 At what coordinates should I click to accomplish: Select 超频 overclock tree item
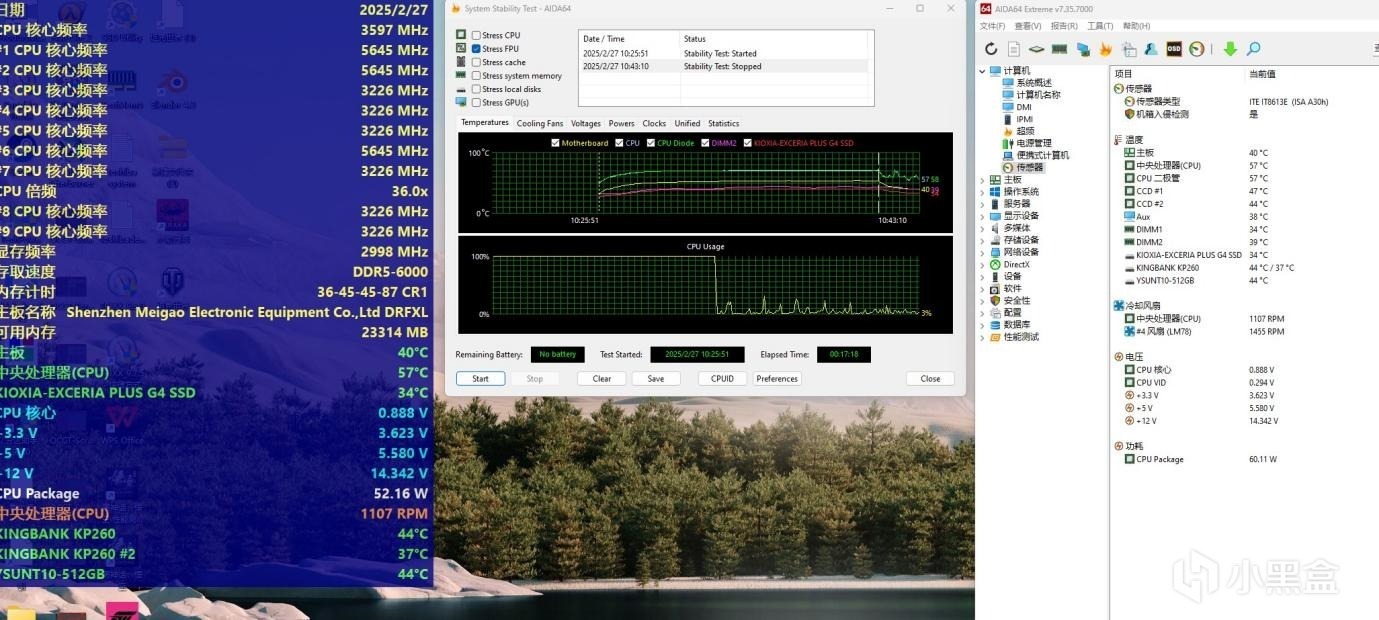[x=1026, y=131]
